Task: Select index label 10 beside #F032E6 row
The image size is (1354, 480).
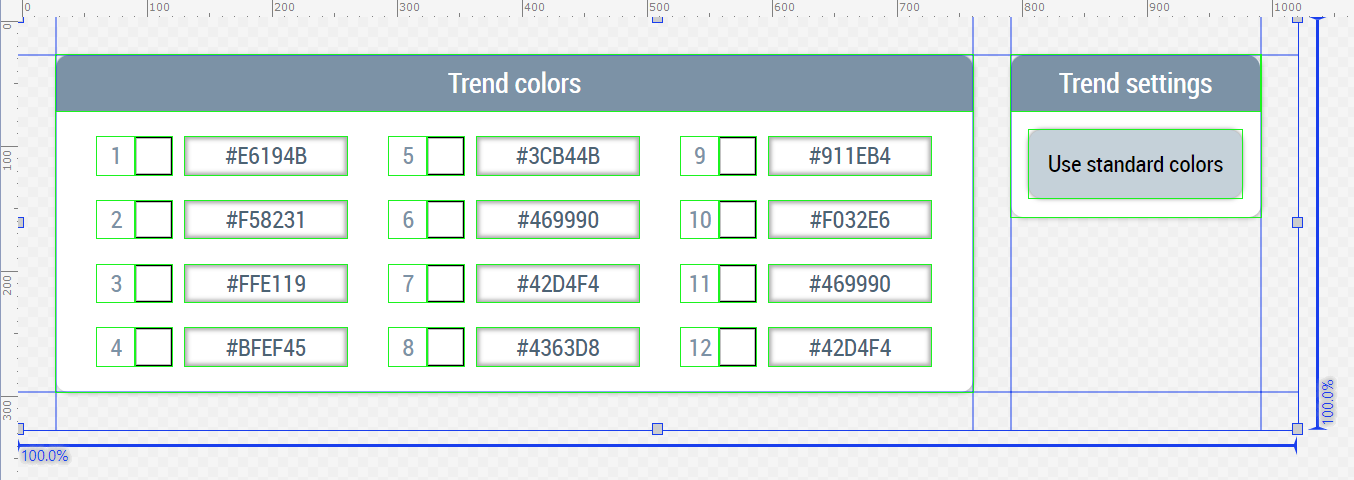Action: [700, 220]
